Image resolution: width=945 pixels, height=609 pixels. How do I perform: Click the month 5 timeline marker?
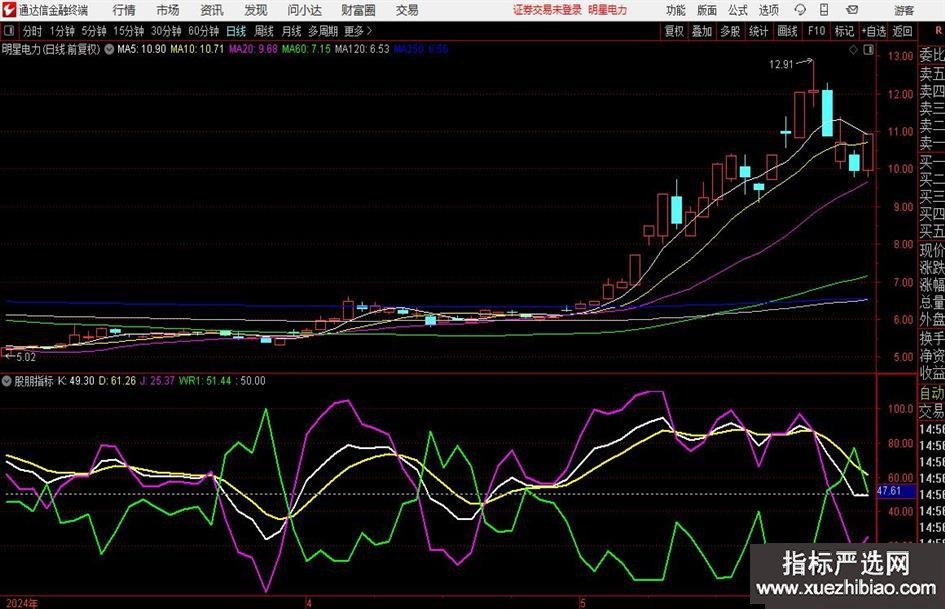[x=582, y=603]
